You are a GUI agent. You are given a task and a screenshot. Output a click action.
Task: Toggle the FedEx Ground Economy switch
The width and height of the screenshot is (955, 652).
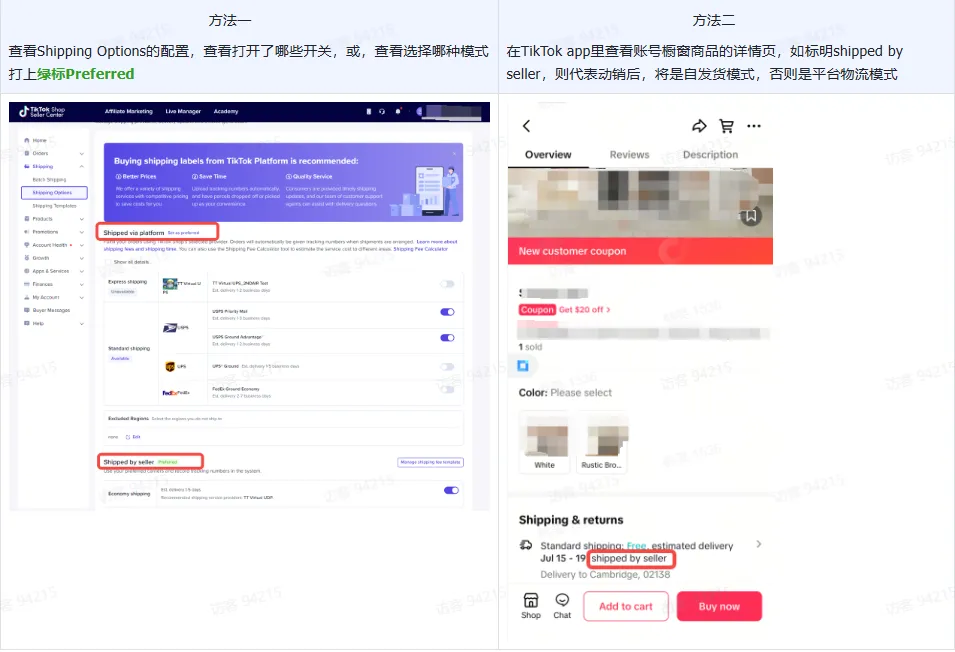click(x=447, y=390)
